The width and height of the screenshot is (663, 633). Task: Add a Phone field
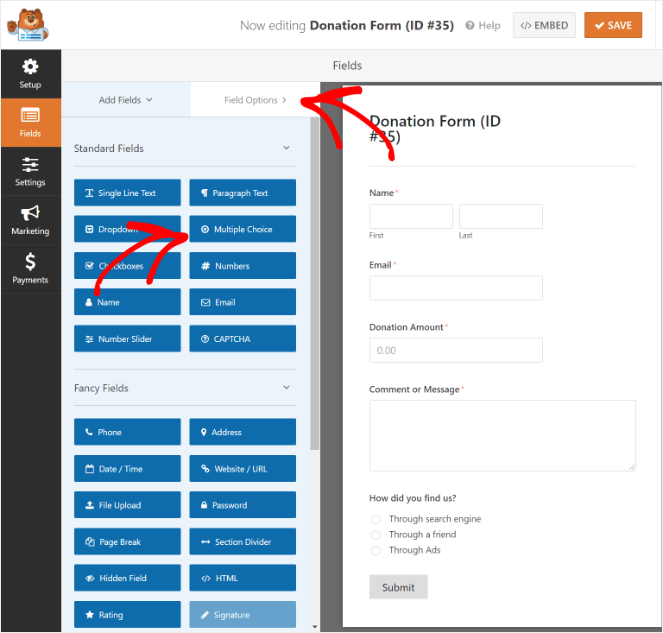pyautogui.click(x=127, y=432)
